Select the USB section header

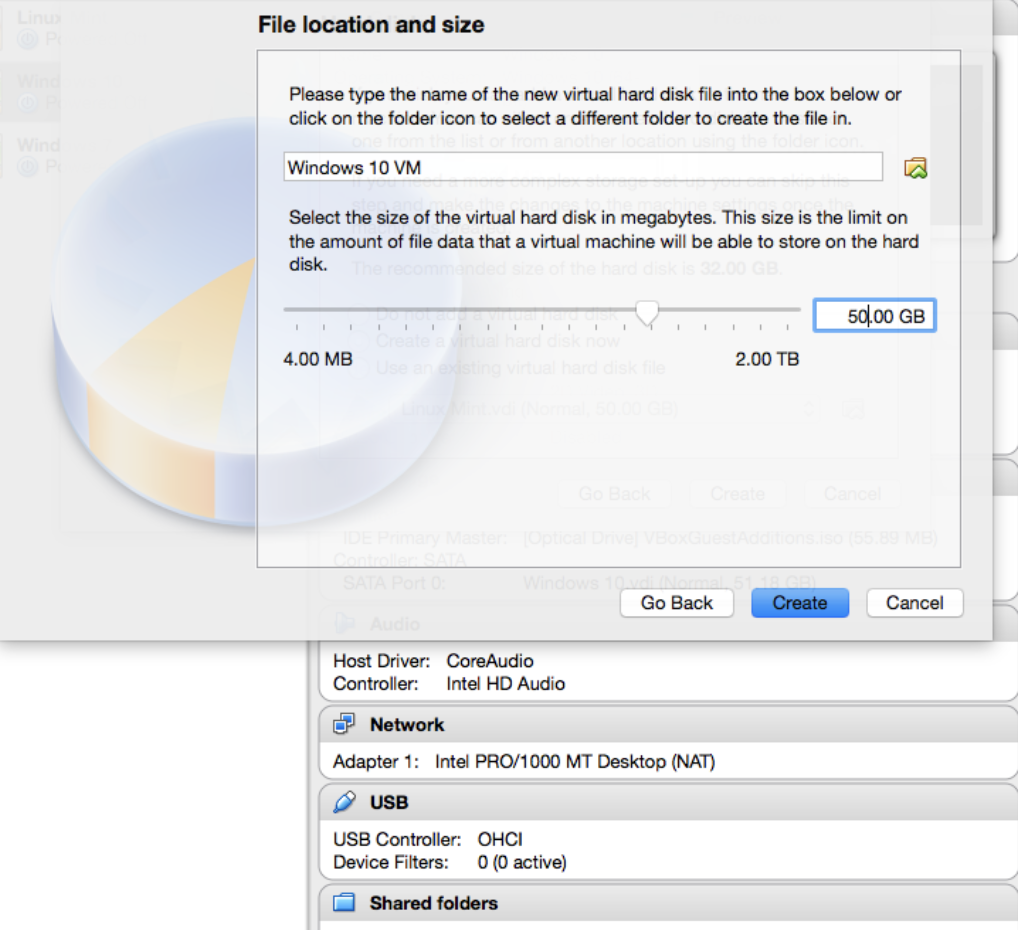(x=669, y=803)
